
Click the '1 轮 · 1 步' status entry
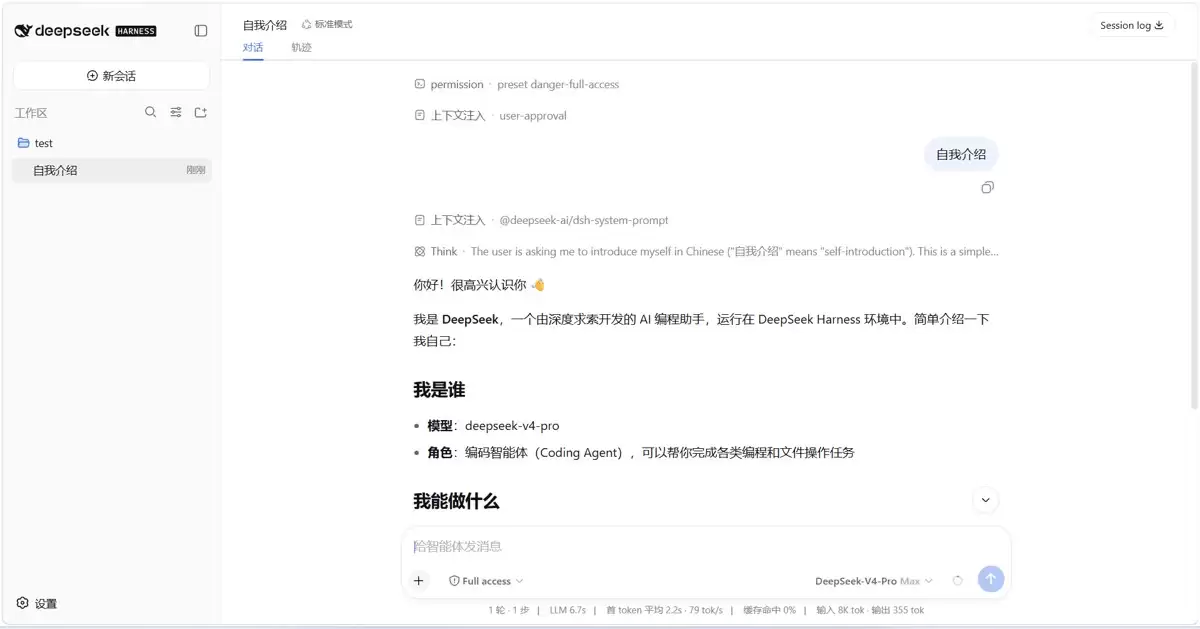tap(508, 610)
